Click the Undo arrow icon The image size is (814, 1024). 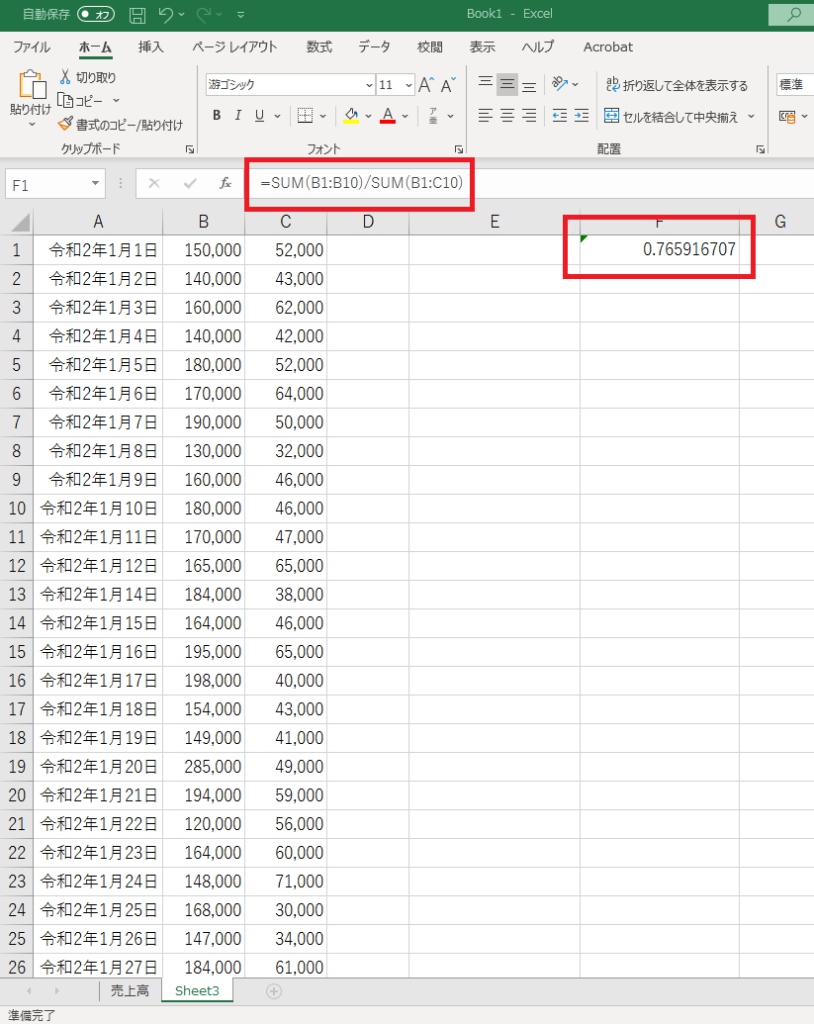click(166, 14)
